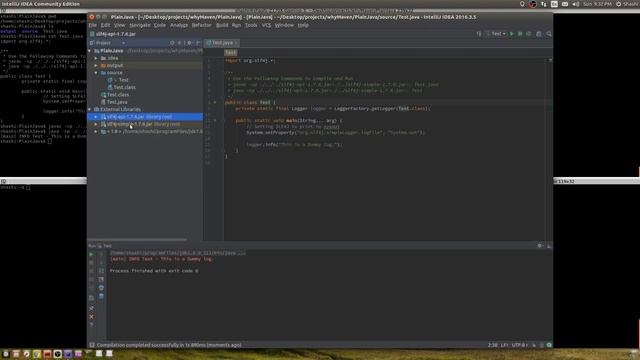
Task: Click the green Run toolbar icon
Action: tap(511, 34)
